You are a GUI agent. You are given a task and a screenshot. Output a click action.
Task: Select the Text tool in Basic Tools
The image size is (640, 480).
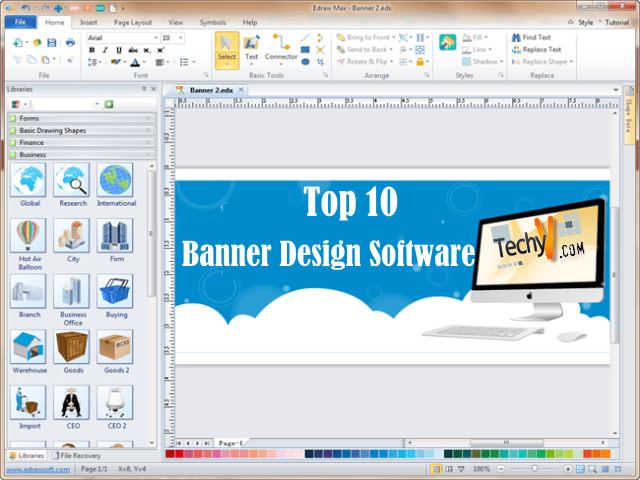click(252, 47)
